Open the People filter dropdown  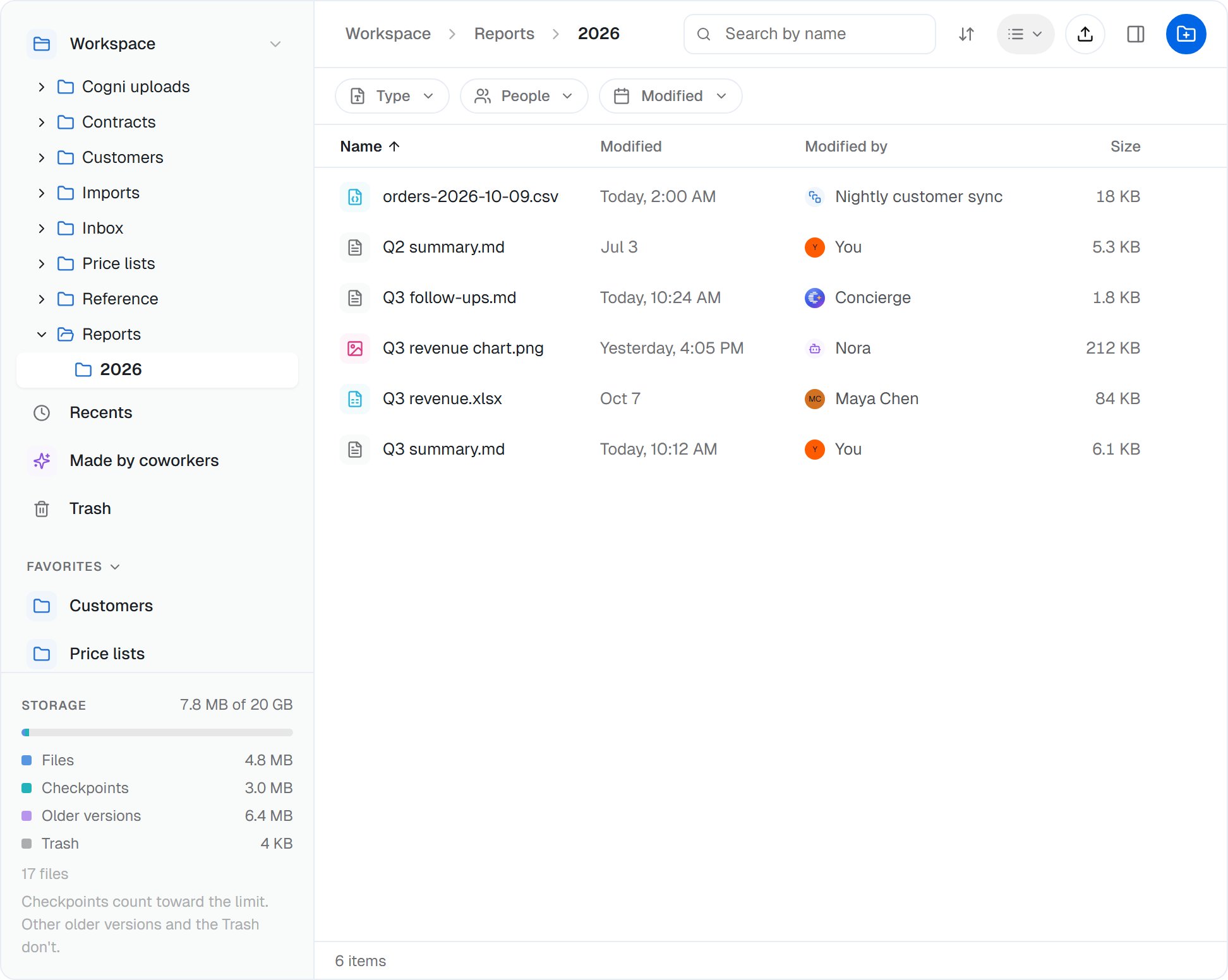point(524,96)
